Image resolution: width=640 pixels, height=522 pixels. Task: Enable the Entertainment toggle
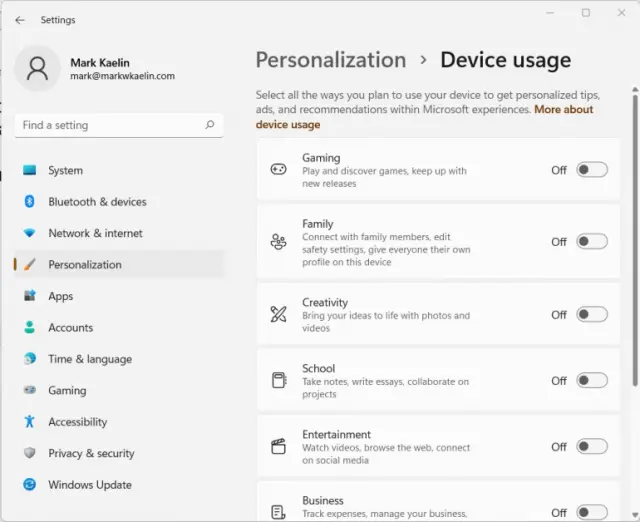591,447
